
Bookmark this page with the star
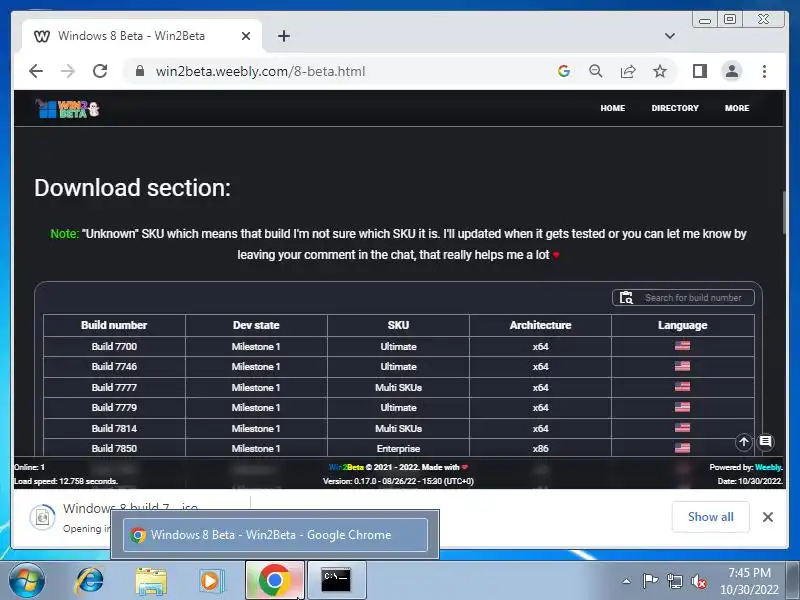660,71
